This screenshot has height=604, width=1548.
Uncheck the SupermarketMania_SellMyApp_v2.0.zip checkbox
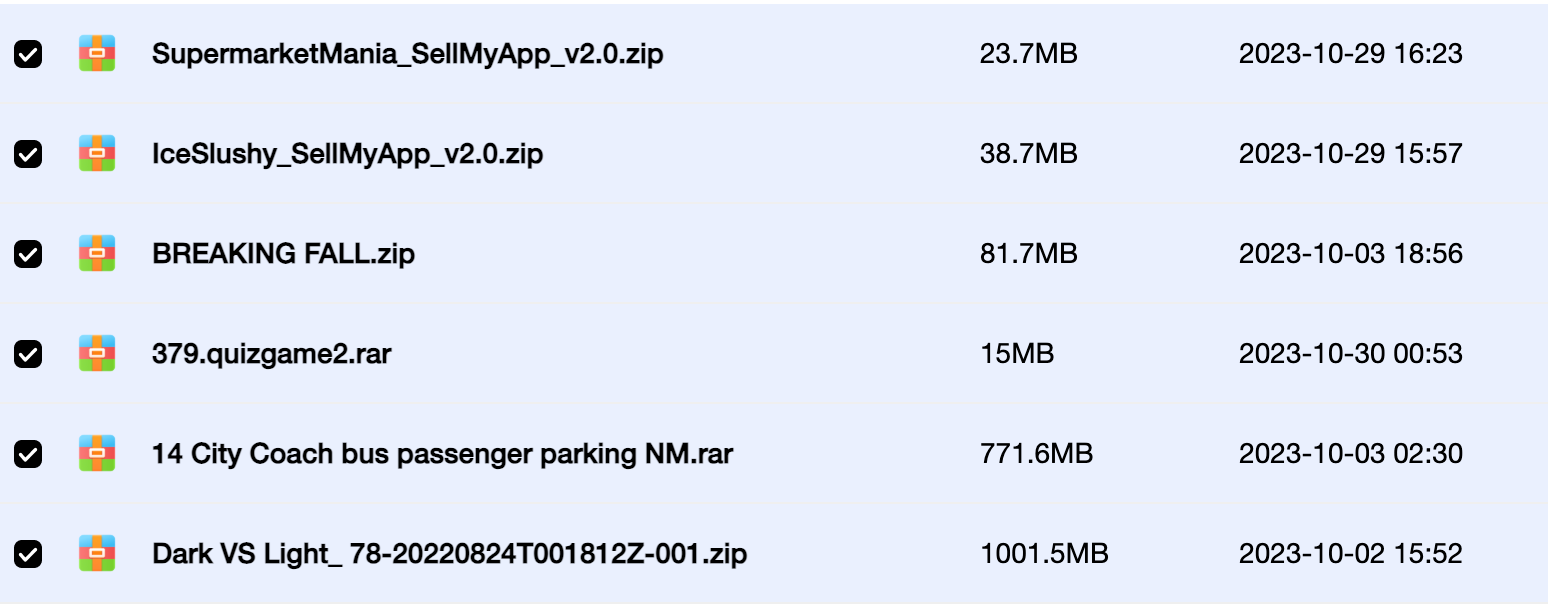click(x=28, y=54)
